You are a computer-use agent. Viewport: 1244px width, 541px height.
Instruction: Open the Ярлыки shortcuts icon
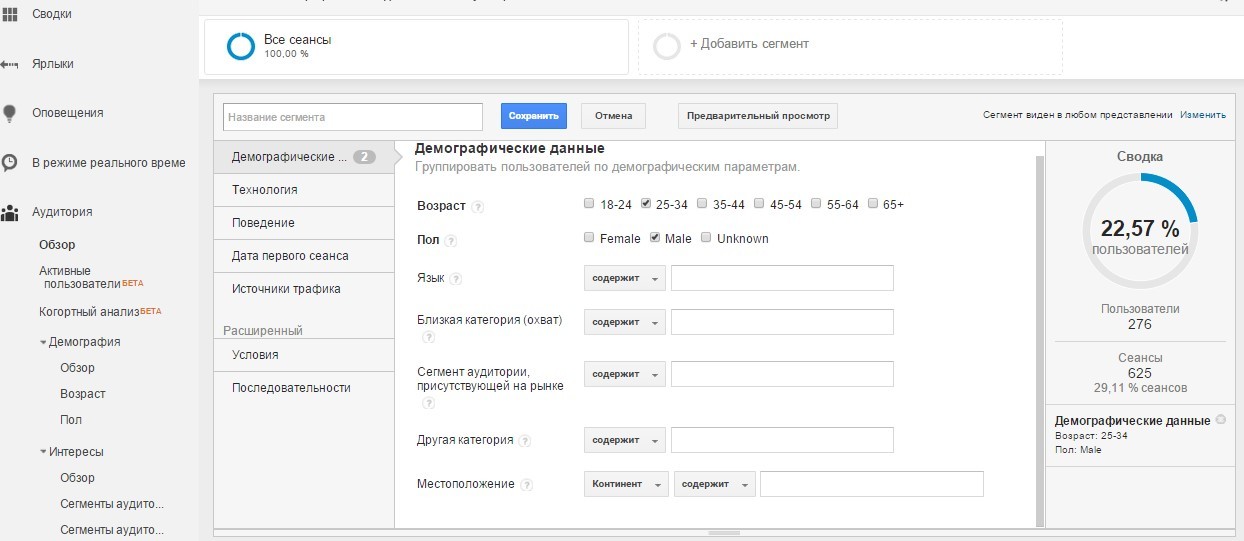pyautogui.click(x=10, y=64)
